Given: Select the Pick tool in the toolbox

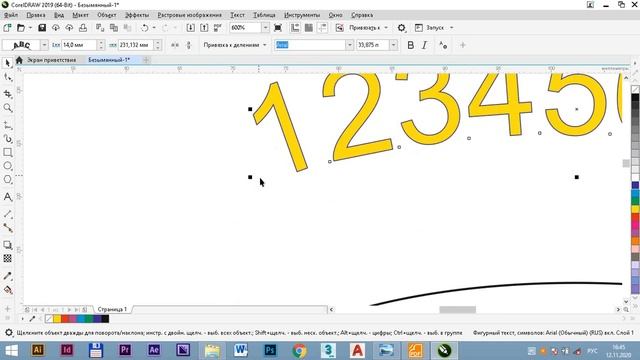Looking at the screenshot, I should click(7, 63).
